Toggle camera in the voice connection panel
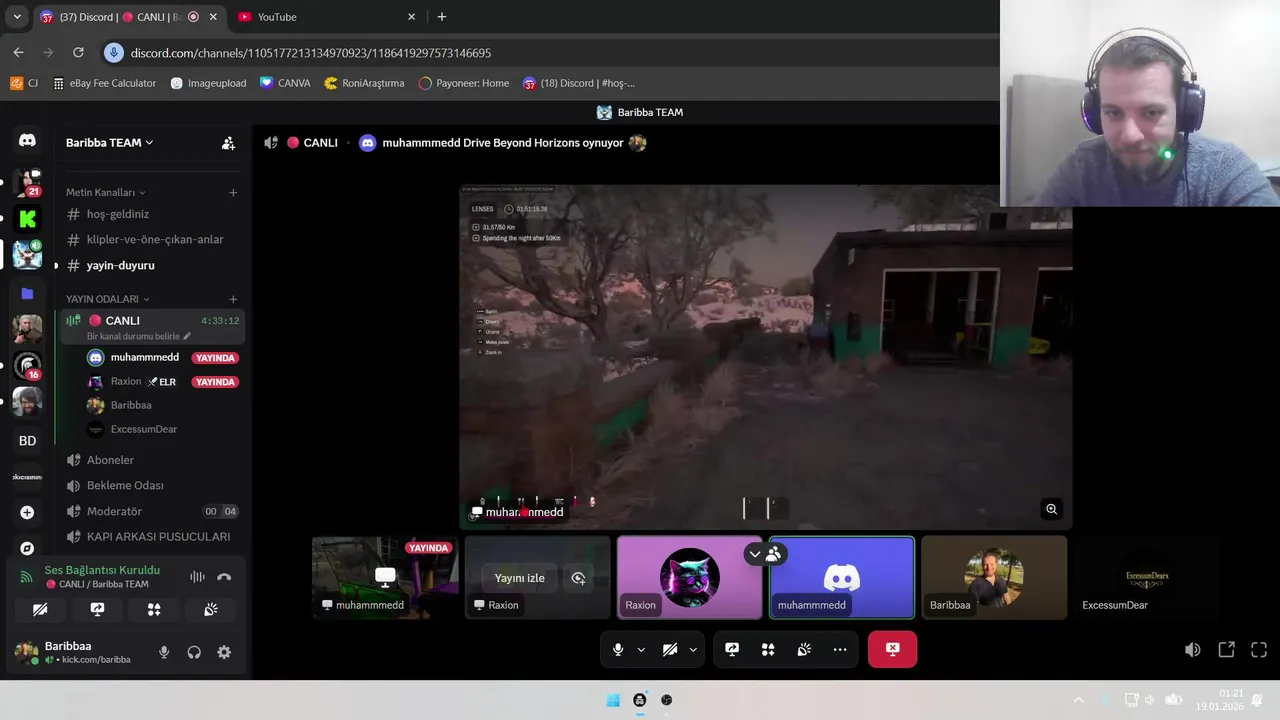The image size is (1280, 720). 40,609
